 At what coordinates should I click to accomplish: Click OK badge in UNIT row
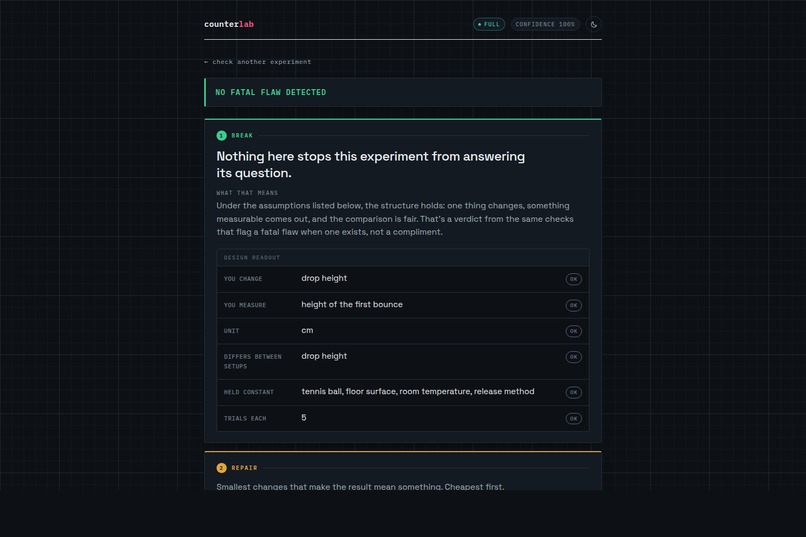click(x=574, y=331)
